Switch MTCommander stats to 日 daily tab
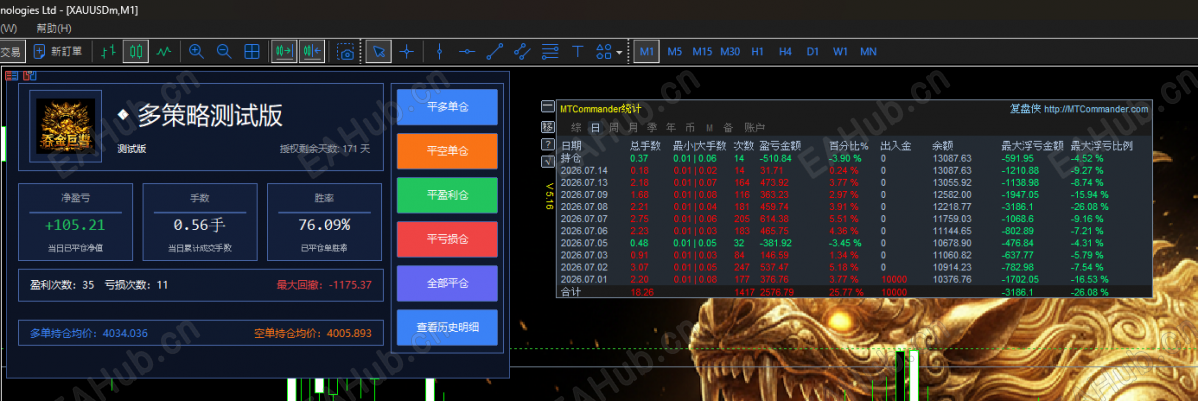1198x401 pixels. click(x=594, y=128)
